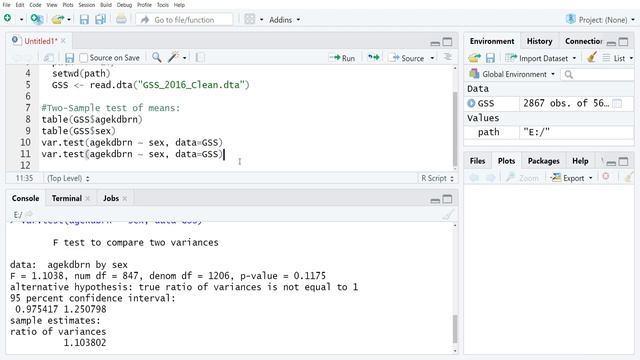Open the List view dropdown
This screenshot has height=360, width=640.
pos(618,58)
